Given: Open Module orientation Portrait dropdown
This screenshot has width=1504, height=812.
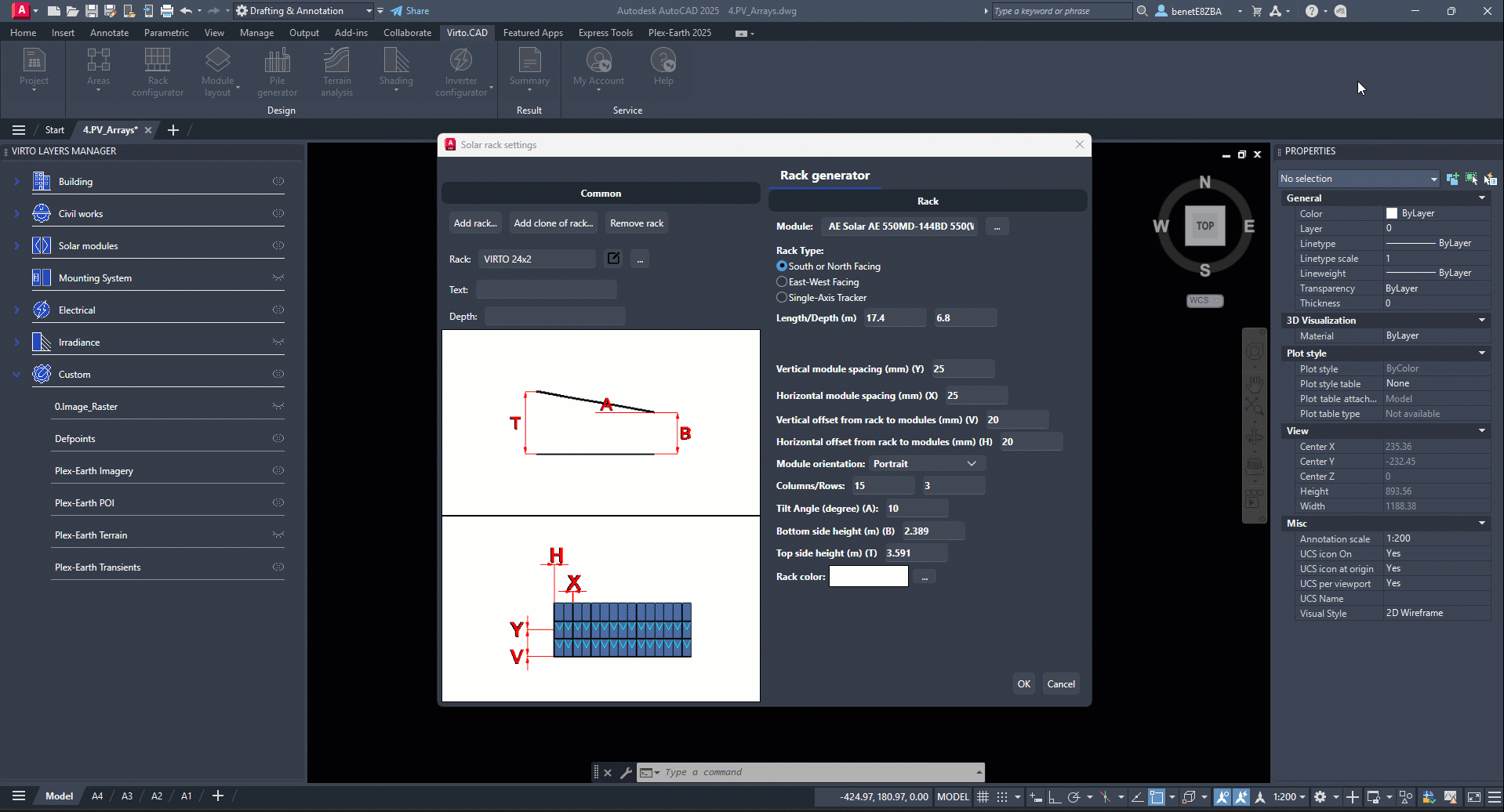Looking at the screenshot, I should coord(927,464).
